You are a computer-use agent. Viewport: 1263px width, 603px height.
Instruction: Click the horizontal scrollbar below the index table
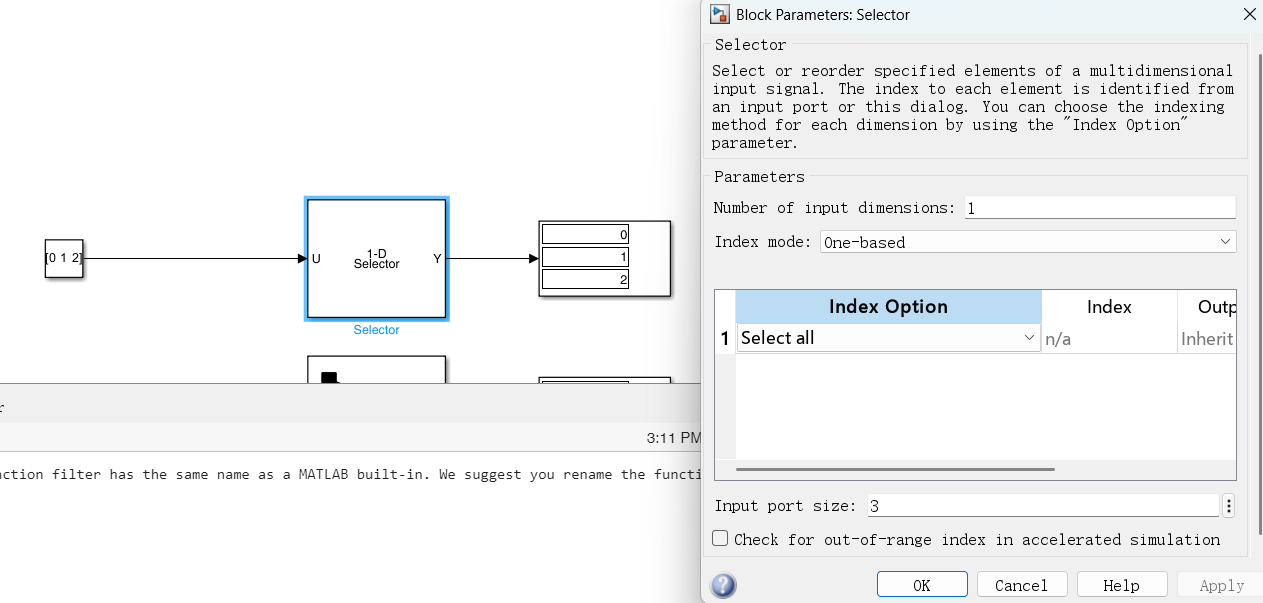[894, 469]
